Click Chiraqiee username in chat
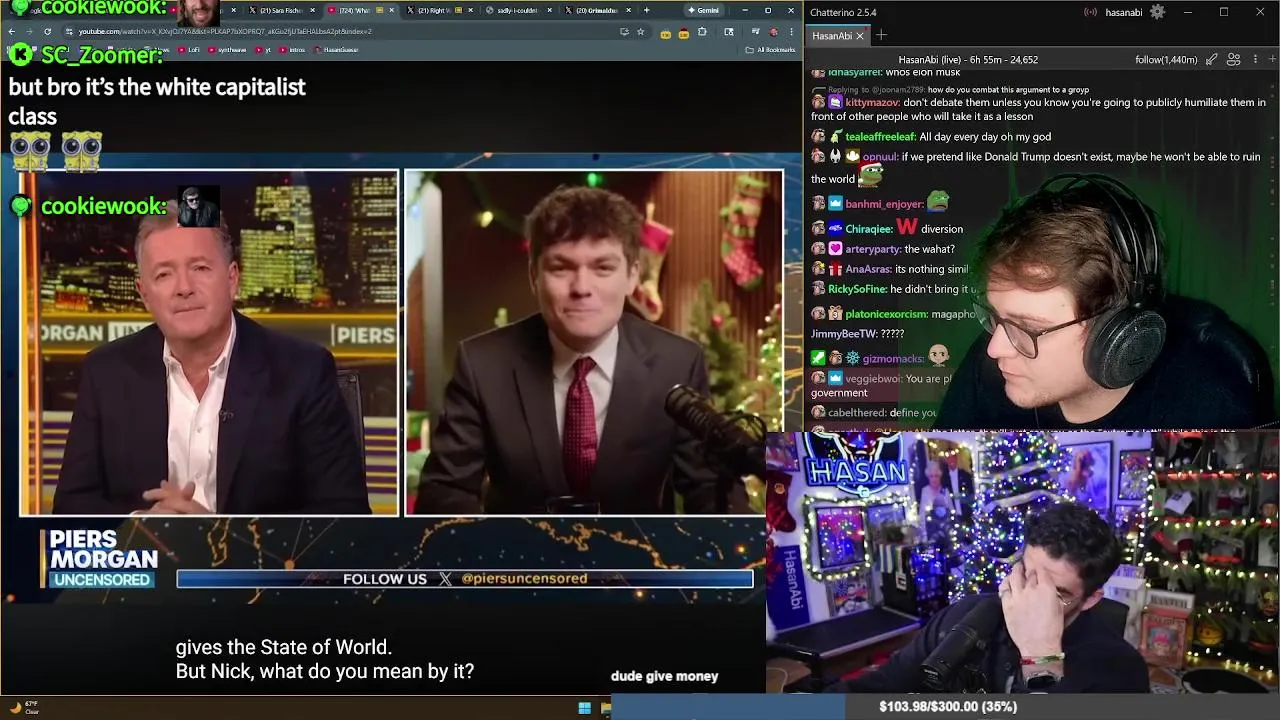Image resolution: width=1280 pixels, height=720 pixels. point(868,229)
